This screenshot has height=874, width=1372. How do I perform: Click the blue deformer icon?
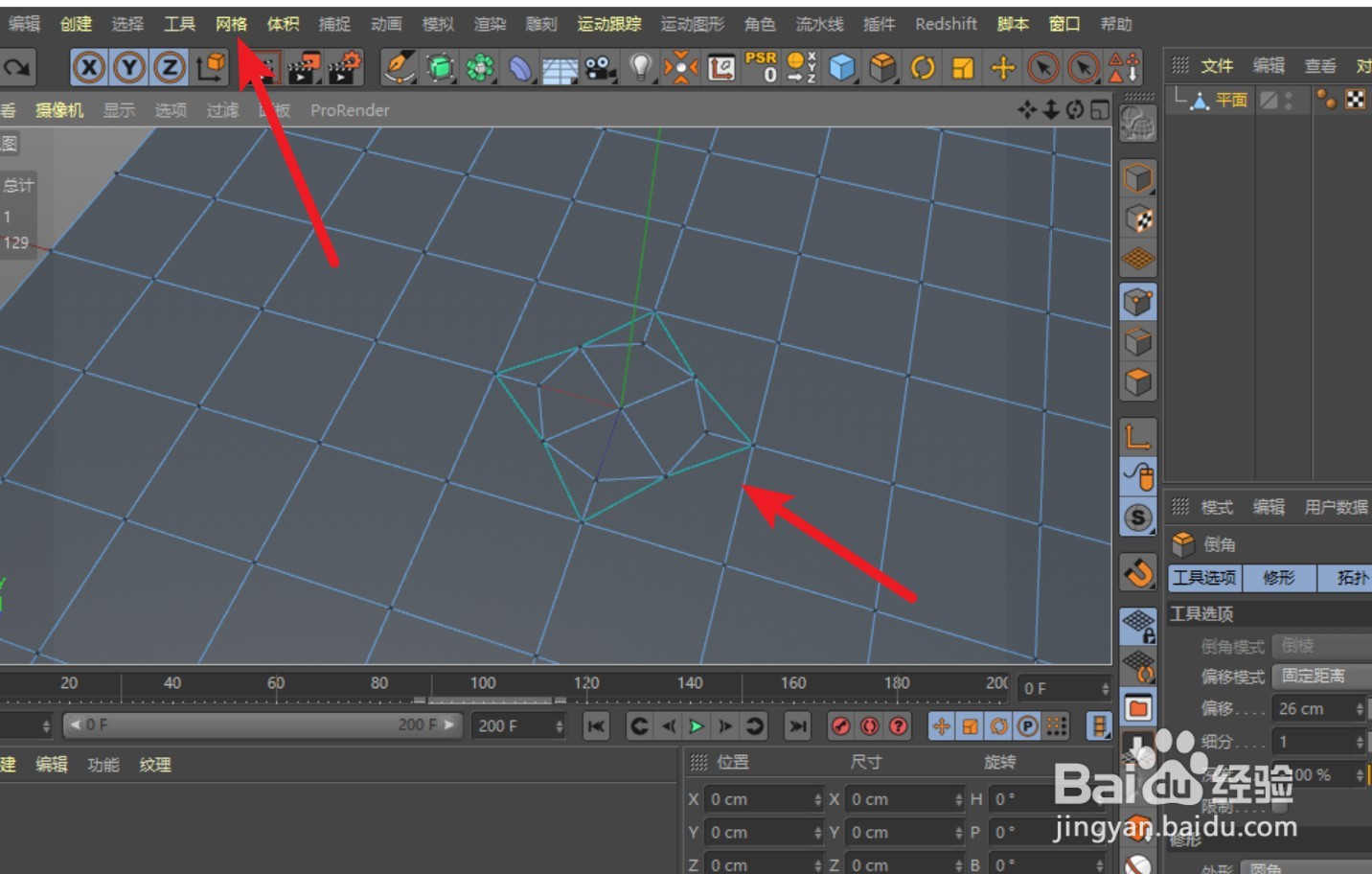click(x=519, y=67)
